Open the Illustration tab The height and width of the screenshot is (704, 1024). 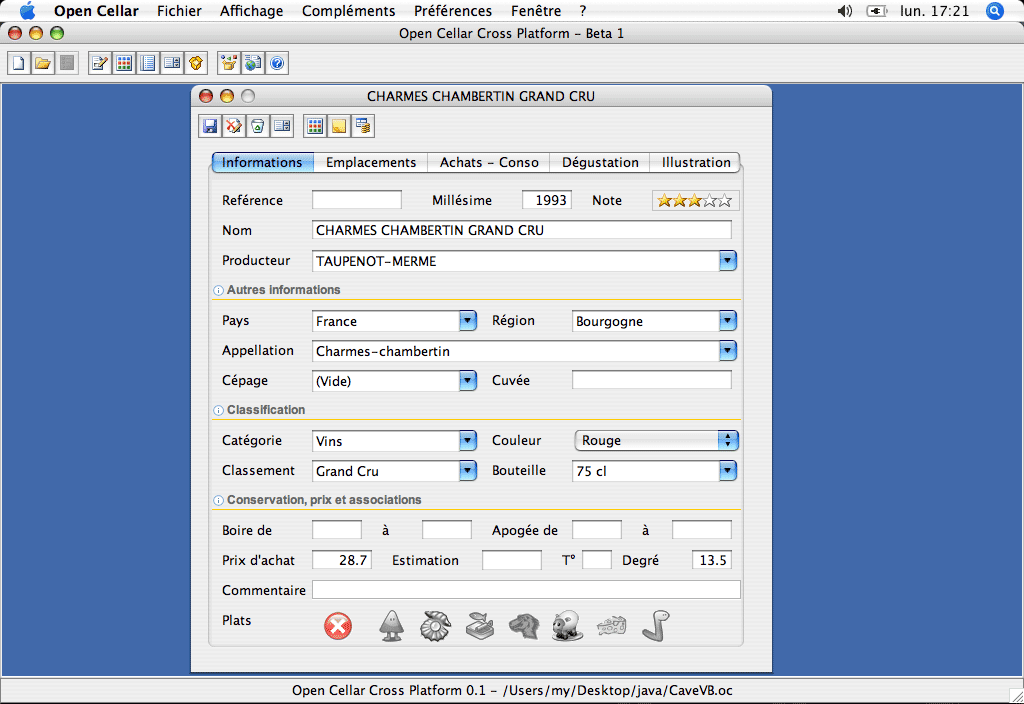[696, 163]
